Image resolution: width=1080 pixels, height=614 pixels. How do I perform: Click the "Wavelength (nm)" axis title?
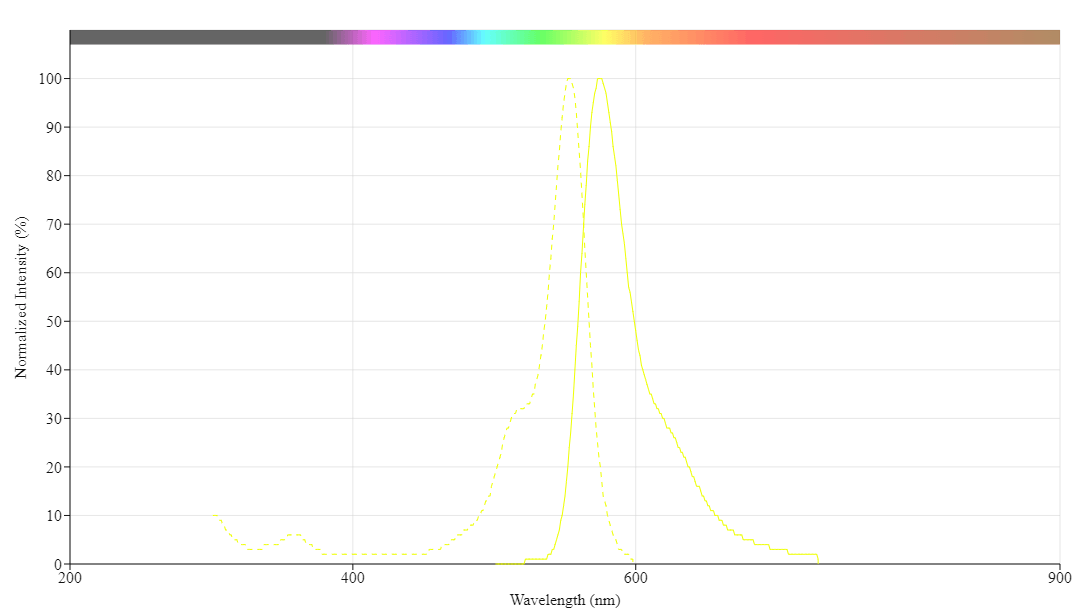click(565, 600)
